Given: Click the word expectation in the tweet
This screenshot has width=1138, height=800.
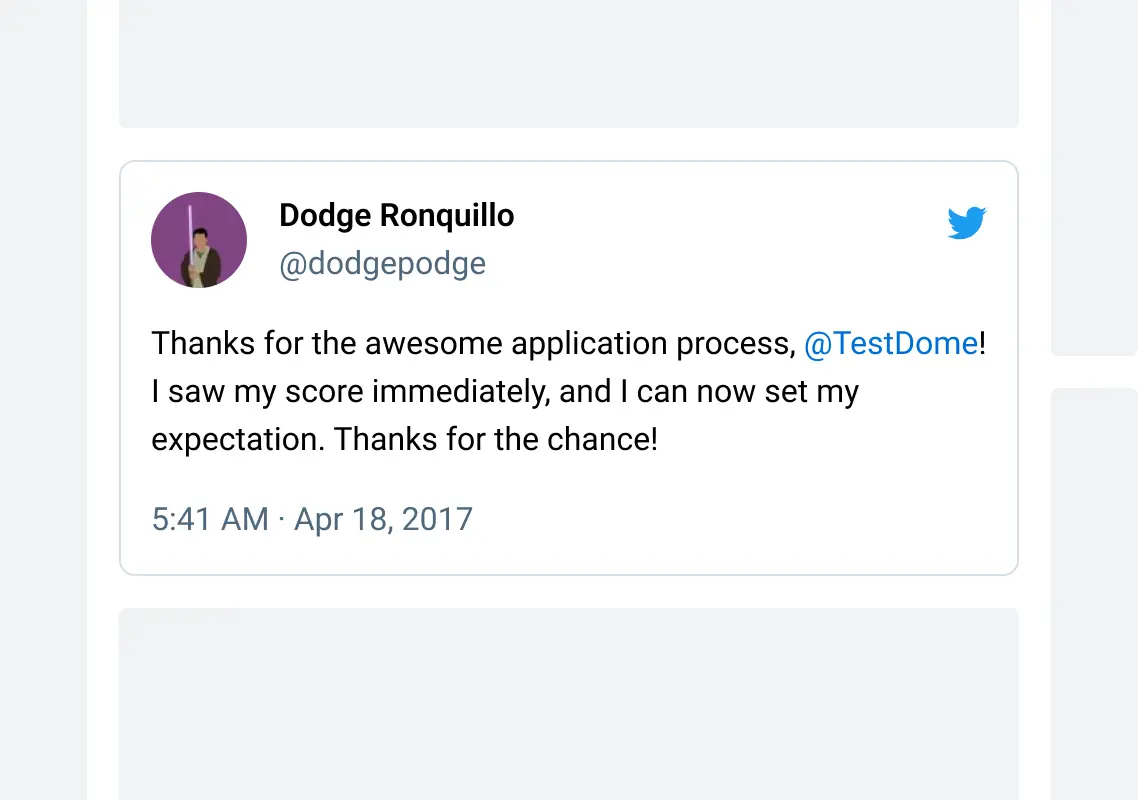Looking at the screenshot, I should point(237,439).
